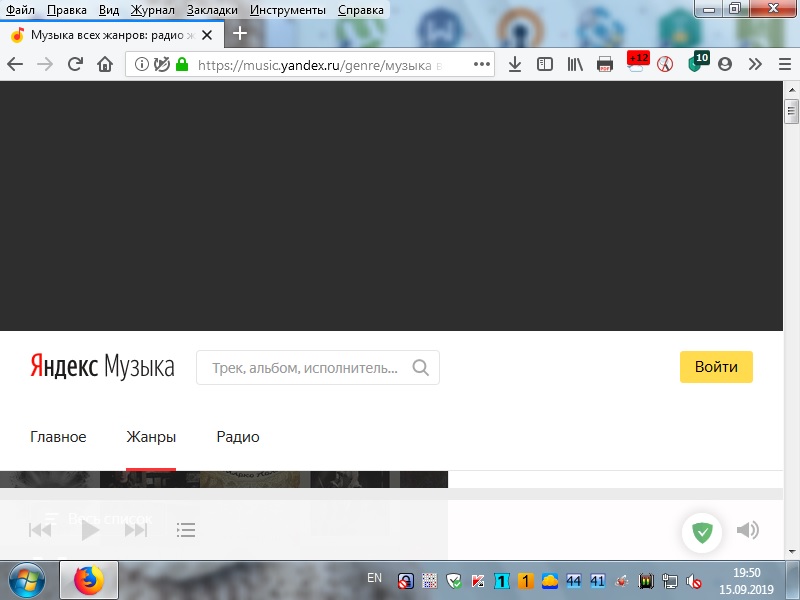The width and height of the screenshot is (800, 600).
Task: Open page actions three-dots menu
Action: click(482, 64)
